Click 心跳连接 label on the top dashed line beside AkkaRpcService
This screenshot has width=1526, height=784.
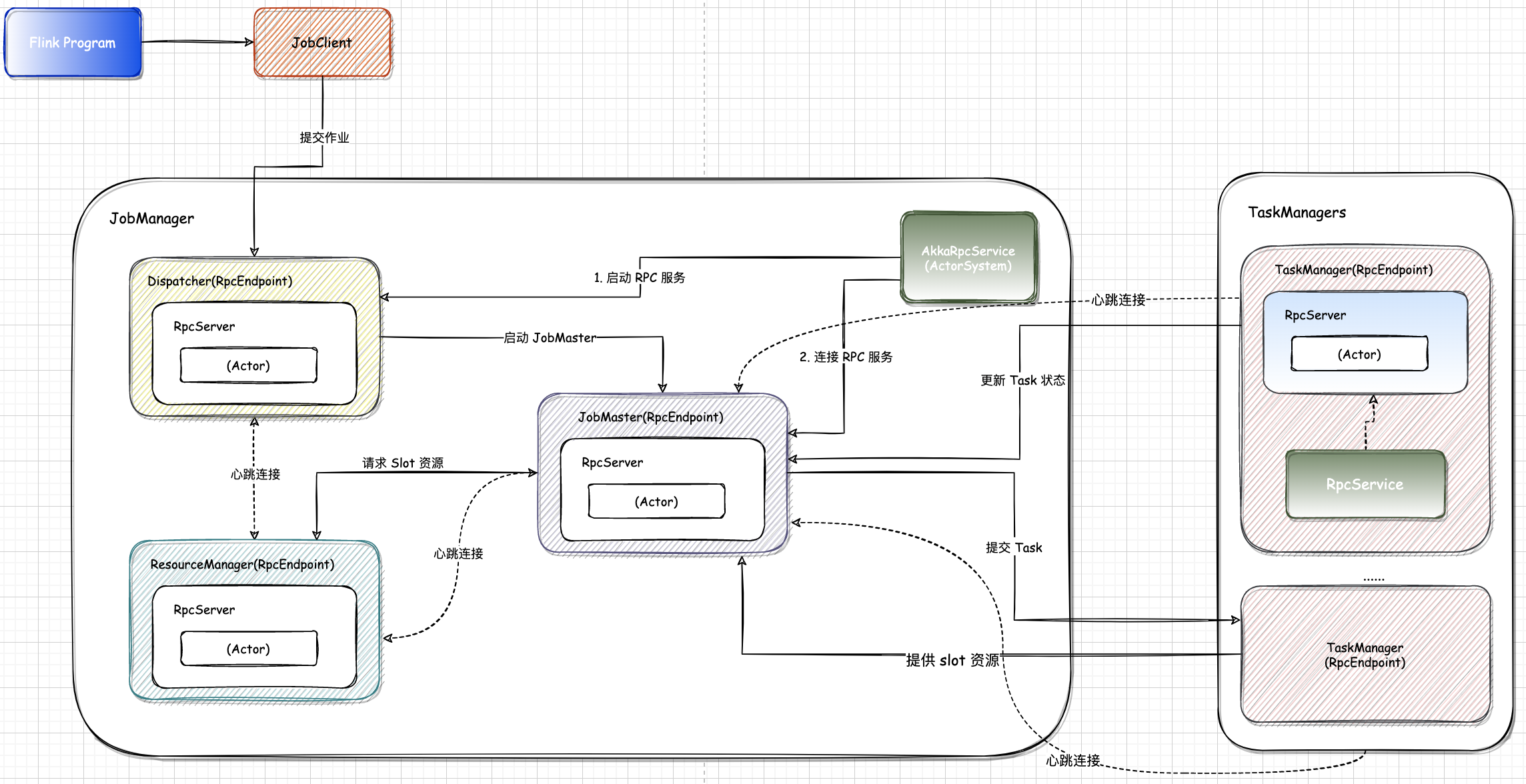pyautogui.click(x=1118, y=300)
